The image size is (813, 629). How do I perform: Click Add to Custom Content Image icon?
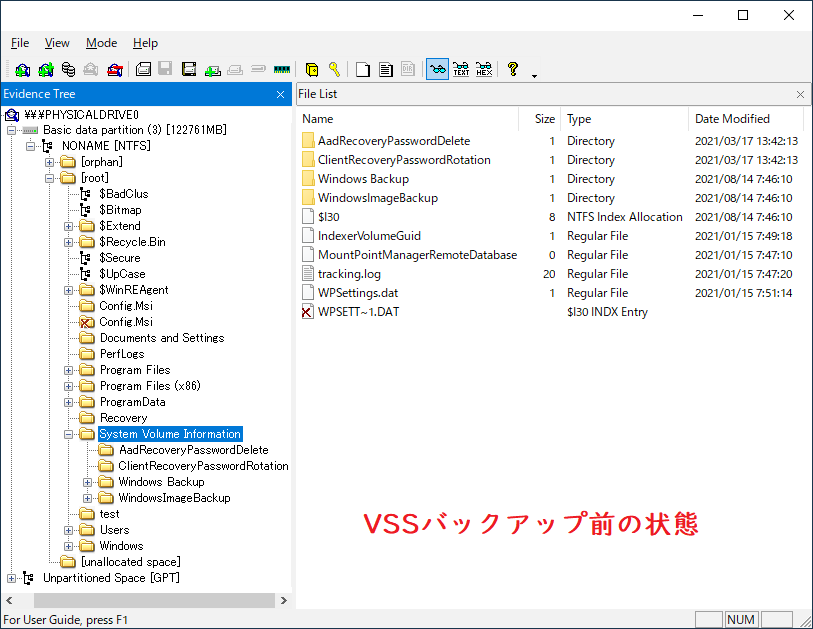[212, 69]
